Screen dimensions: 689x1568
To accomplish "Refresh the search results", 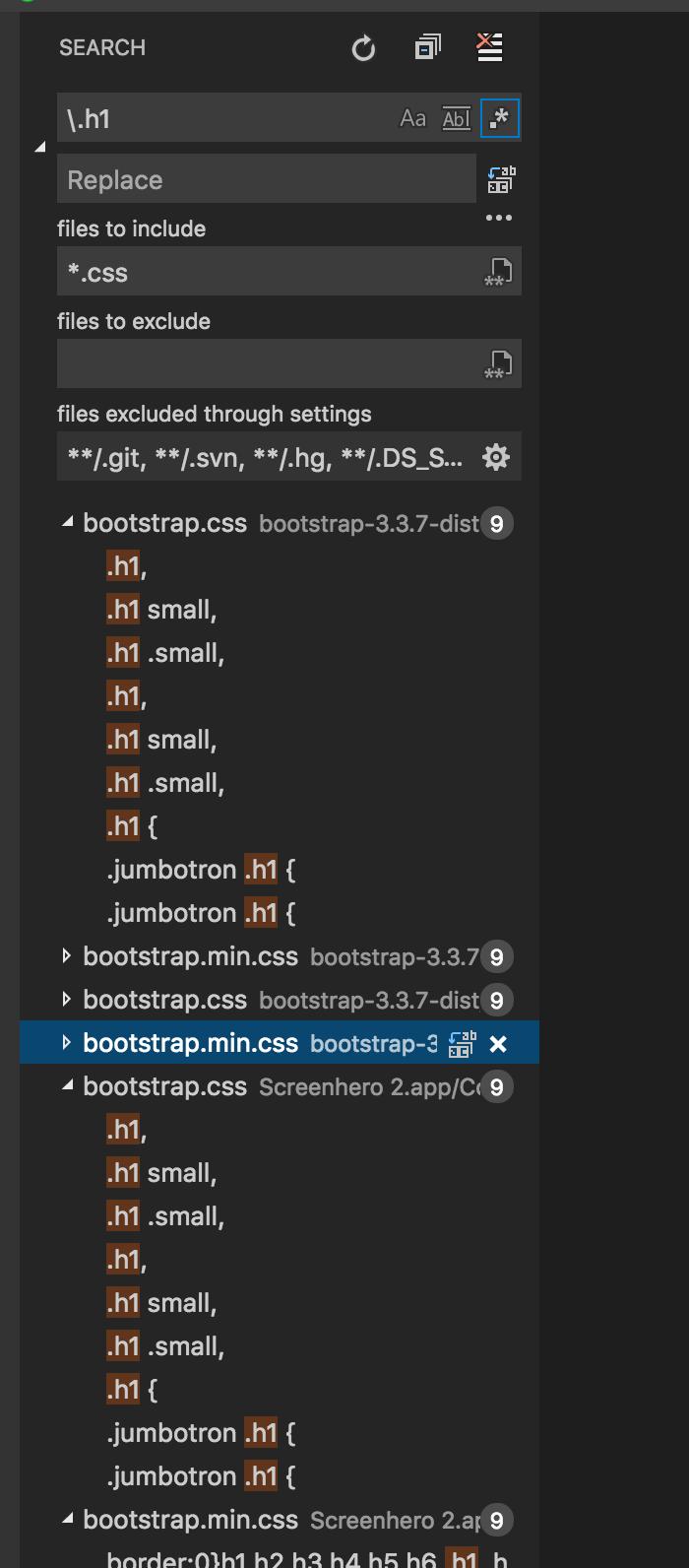I will click(x=363, y=47).
